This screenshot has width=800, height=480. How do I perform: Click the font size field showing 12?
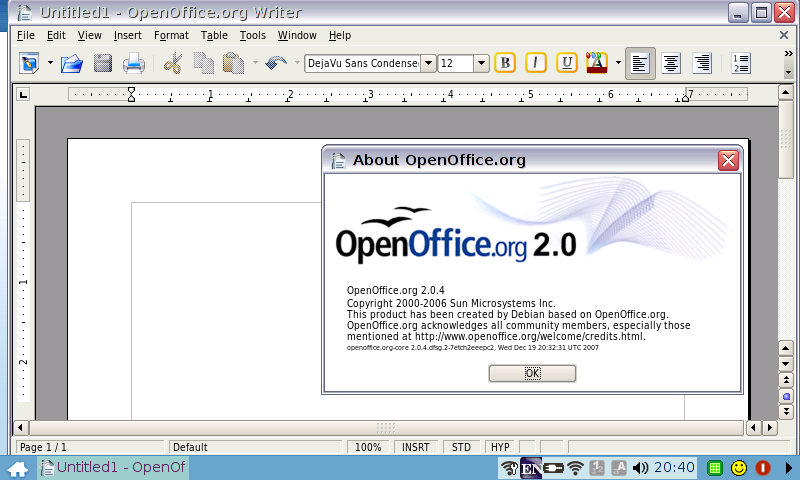tap(456, 63)
